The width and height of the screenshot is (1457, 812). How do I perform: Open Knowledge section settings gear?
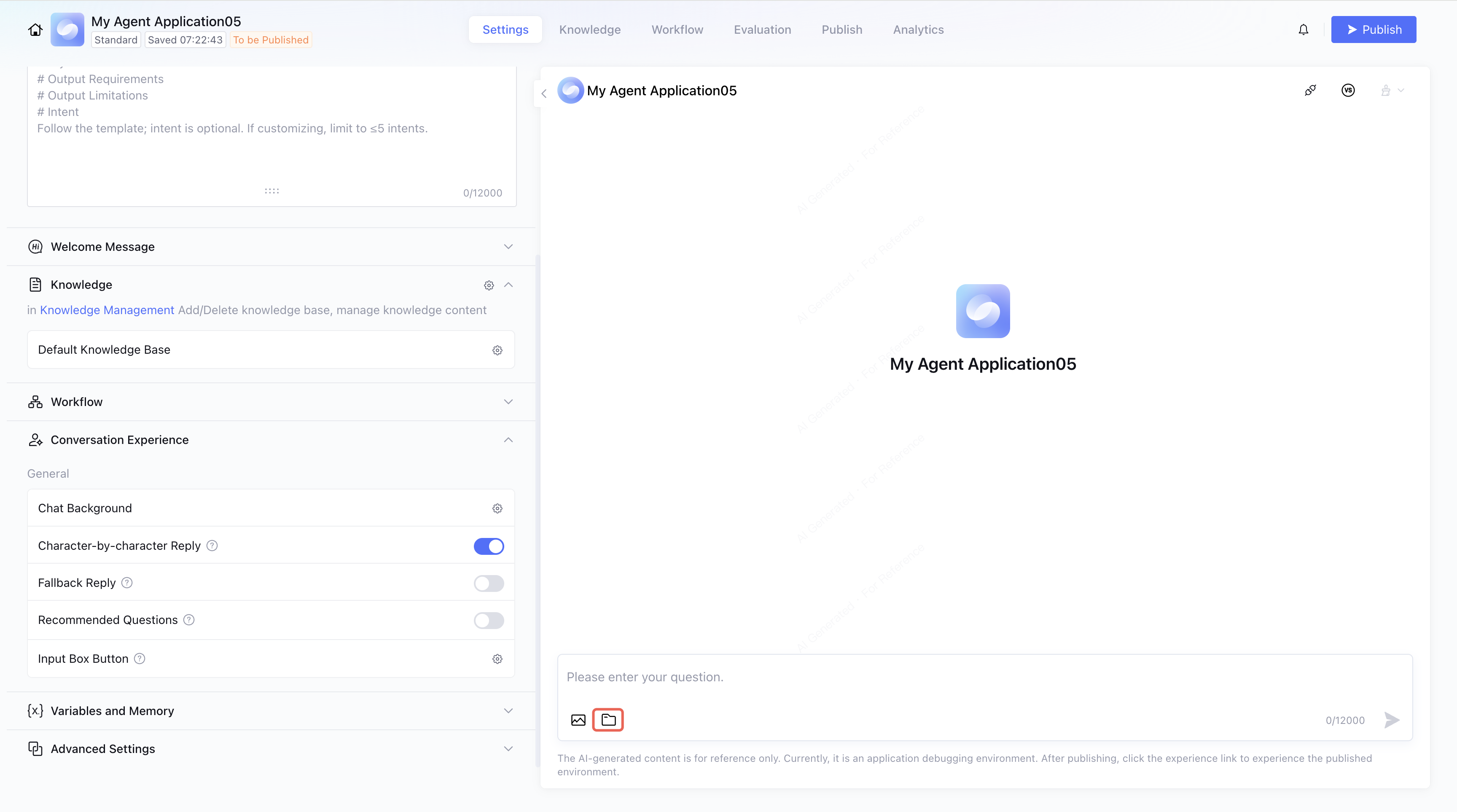489,285
